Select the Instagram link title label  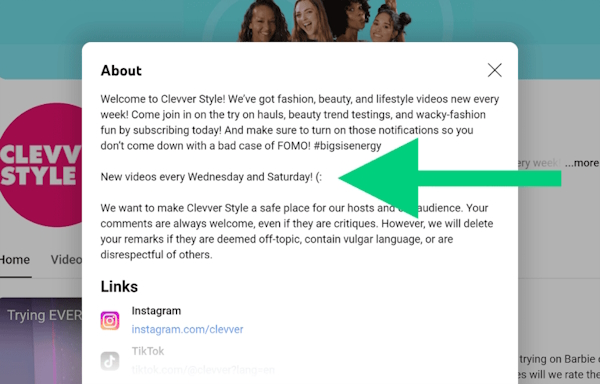pyautogui.click(x=156, y=311)
